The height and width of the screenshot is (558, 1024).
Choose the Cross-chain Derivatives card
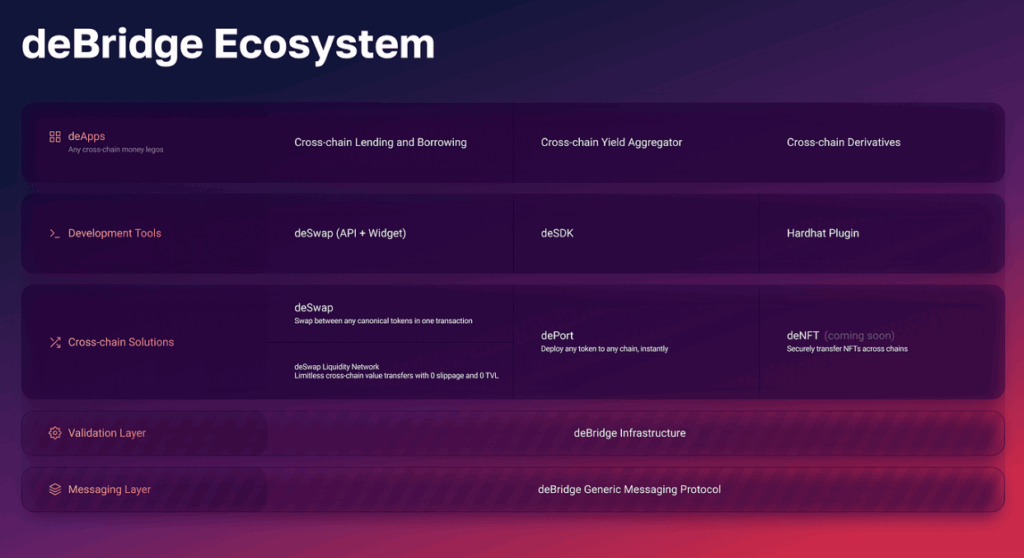click(x=843, y=142)
